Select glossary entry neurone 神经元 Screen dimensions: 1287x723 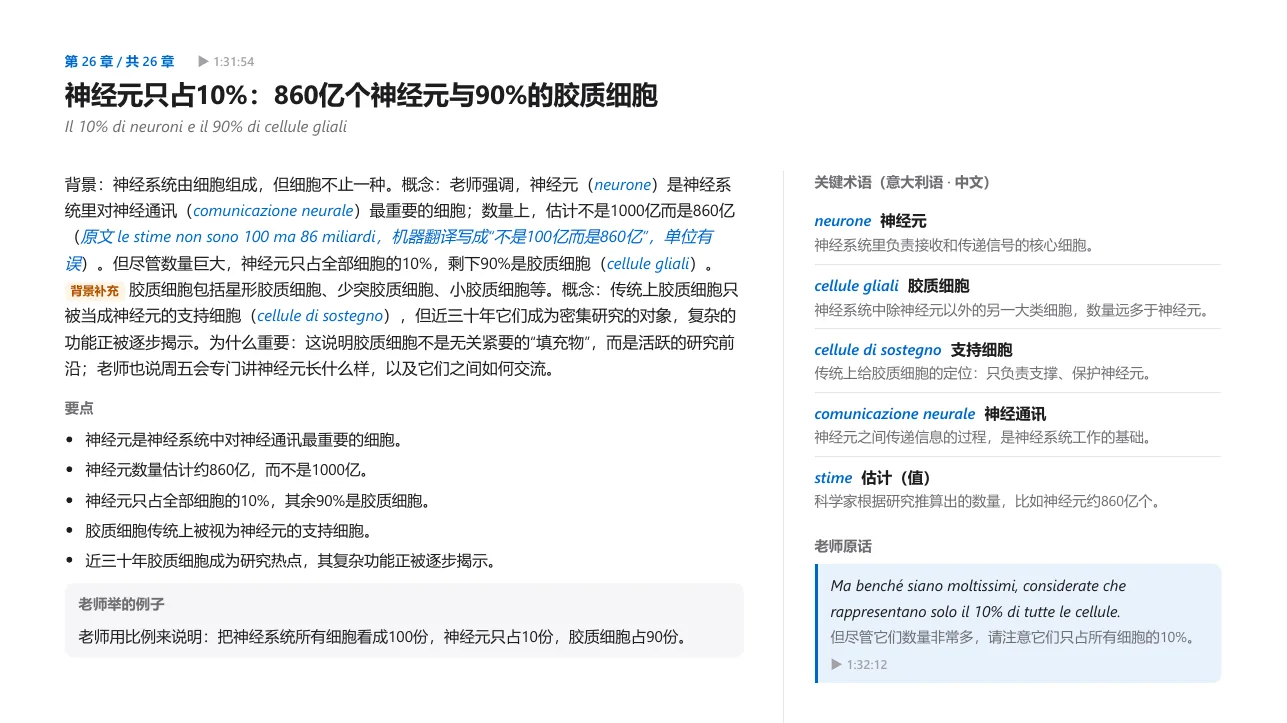(870, 221)
